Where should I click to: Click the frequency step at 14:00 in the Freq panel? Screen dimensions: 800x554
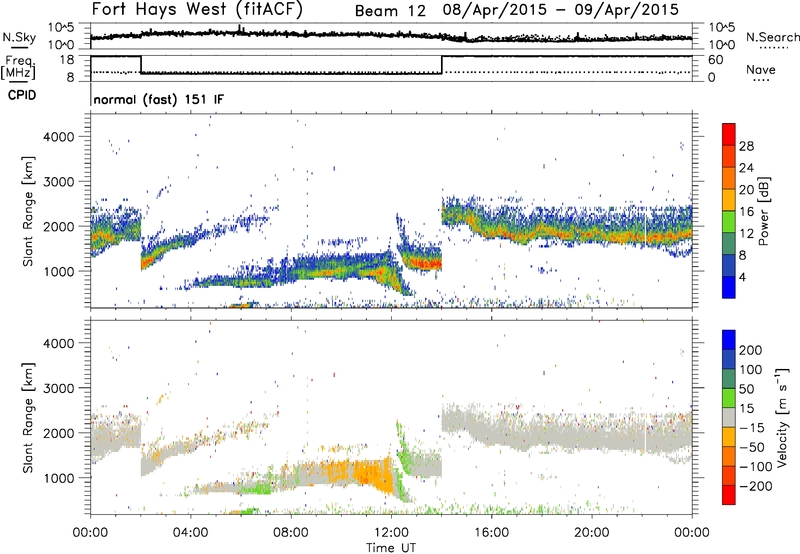[x=442, y=65]
